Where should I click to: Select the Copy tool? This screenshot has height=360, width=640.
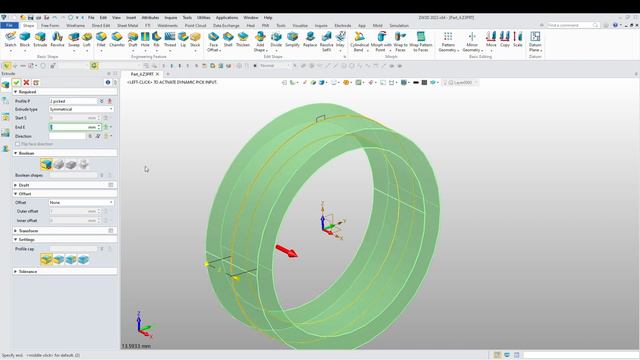click(x=505, y=40)
